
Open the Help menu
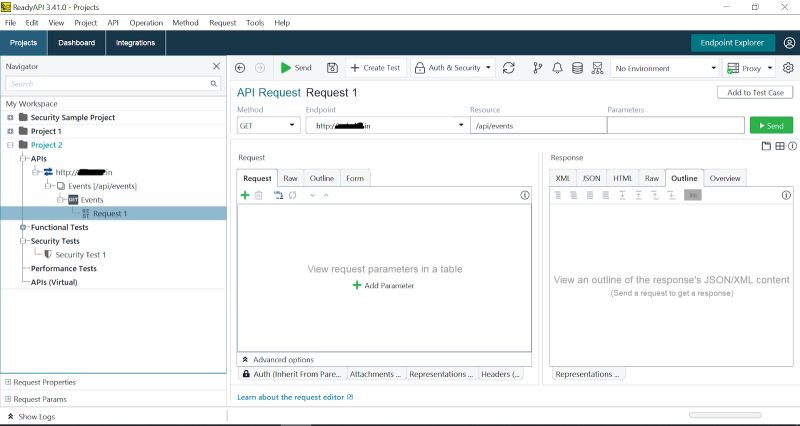pos(282,23)
